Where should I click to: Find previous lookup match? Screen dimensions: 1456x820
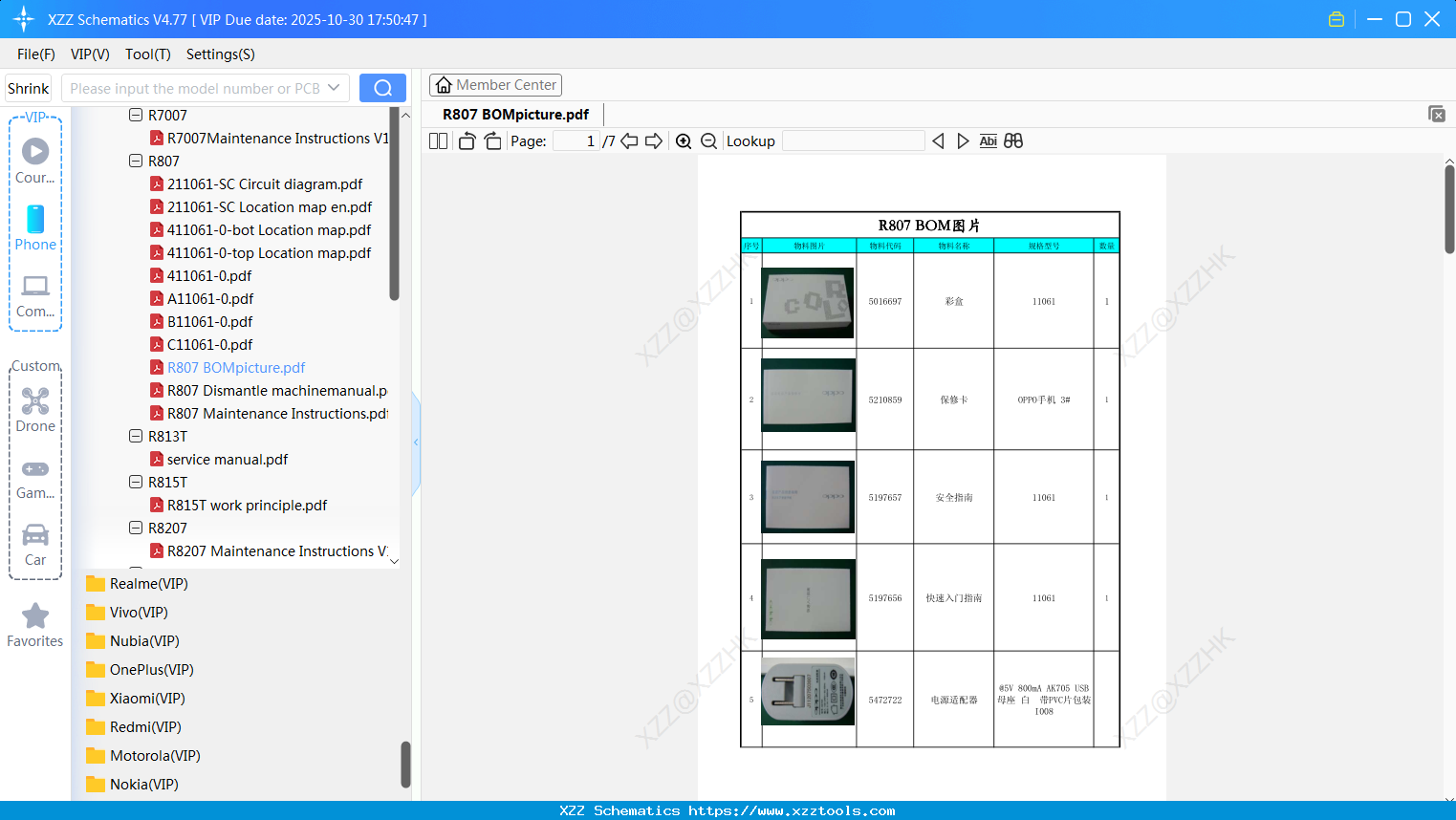point(938,140)
